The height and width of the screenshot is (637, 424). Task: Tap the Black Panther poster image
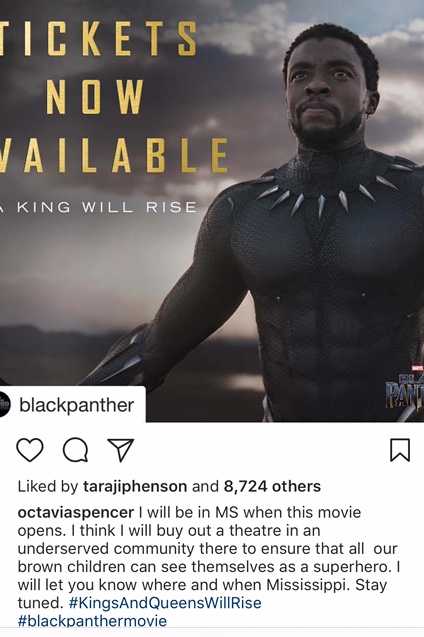pyautogui.click(x=212, y=211)
